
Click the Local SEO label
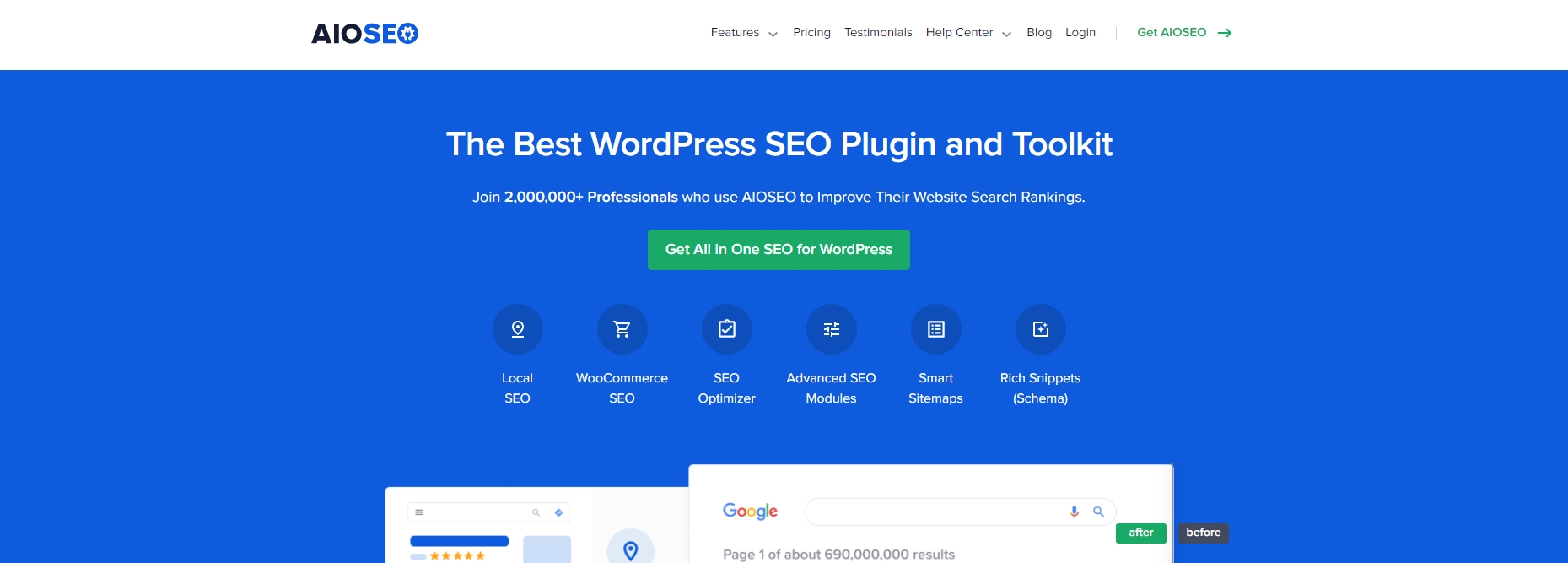click(x=518, y=388)
